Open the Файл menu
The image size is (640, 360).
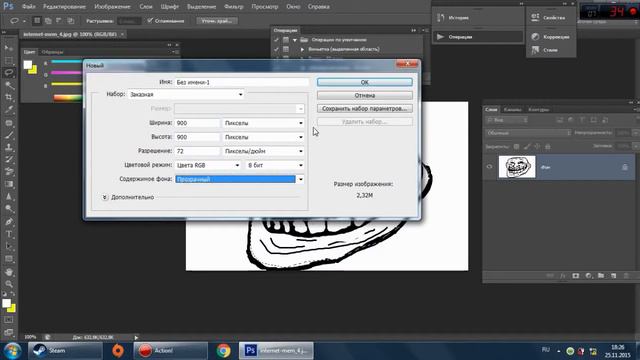29,7
